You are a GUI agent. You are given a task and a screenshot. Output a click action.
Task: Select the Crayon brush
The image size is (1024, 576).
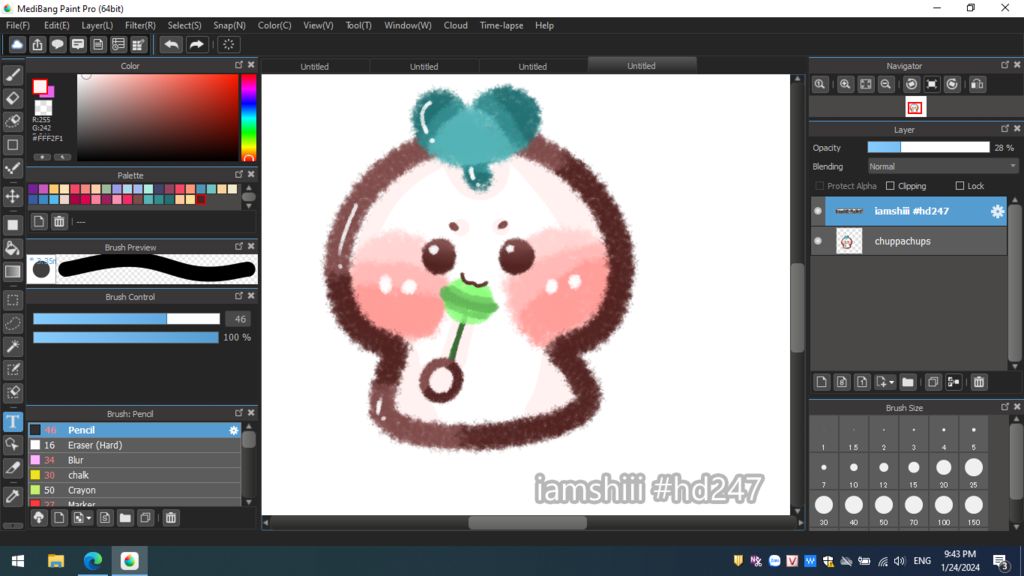(134, 490)
